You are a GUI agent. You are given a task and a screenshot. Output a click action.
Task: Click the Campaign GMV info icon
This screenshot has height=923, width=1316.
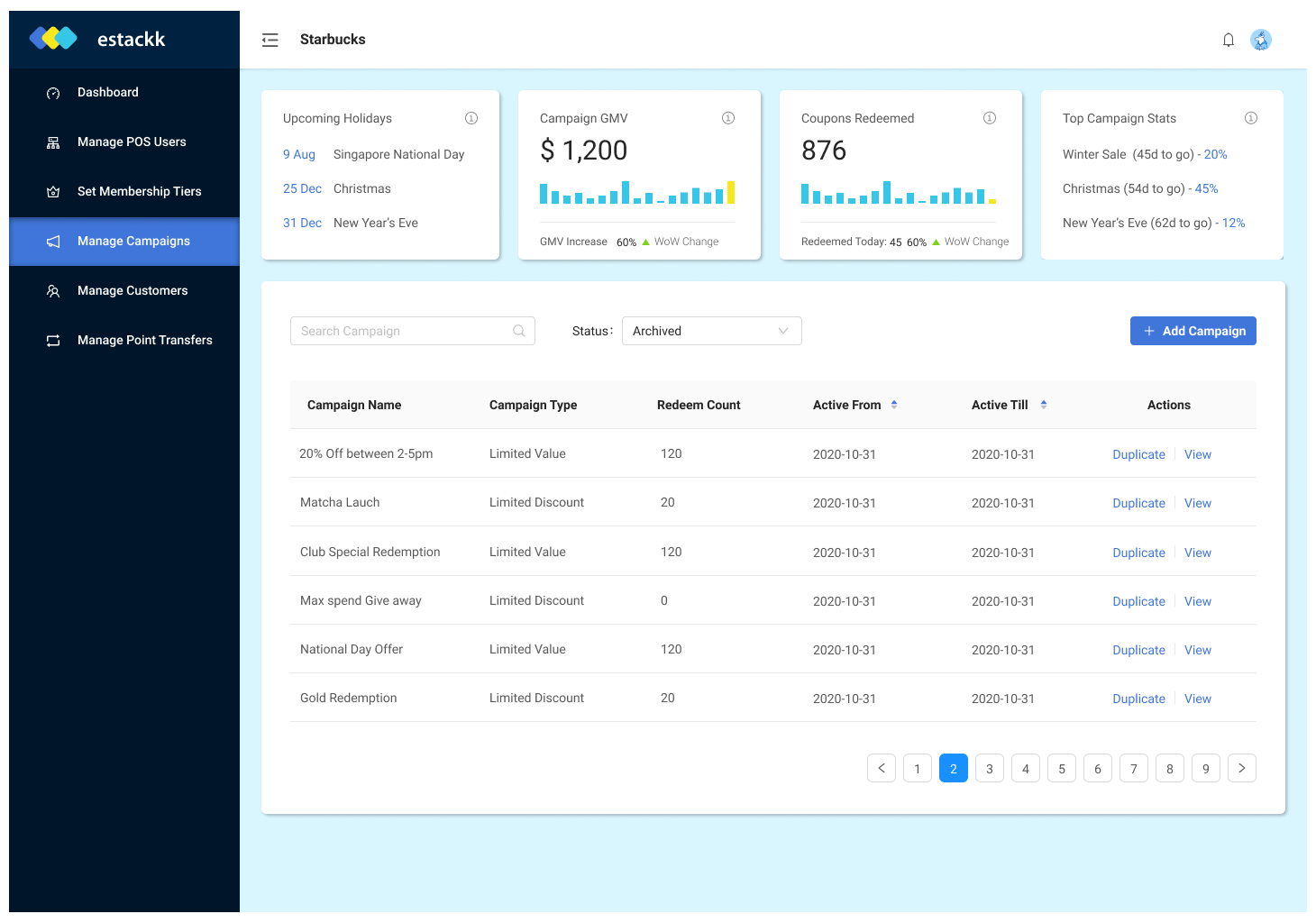click(728, 118)
